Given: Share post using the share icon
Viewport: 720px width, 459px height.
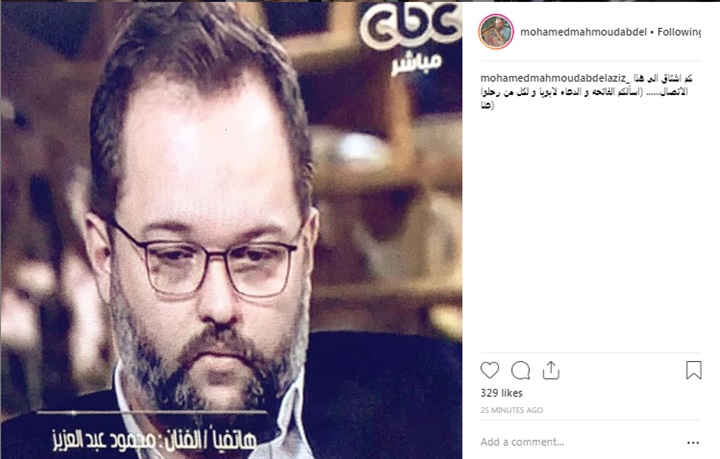Looking at the screenshot, I should coord(551,370).
